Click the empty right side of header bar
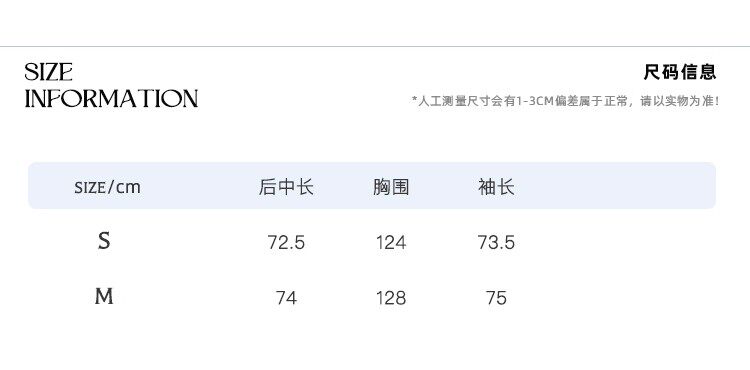 (x=617, y=185)
